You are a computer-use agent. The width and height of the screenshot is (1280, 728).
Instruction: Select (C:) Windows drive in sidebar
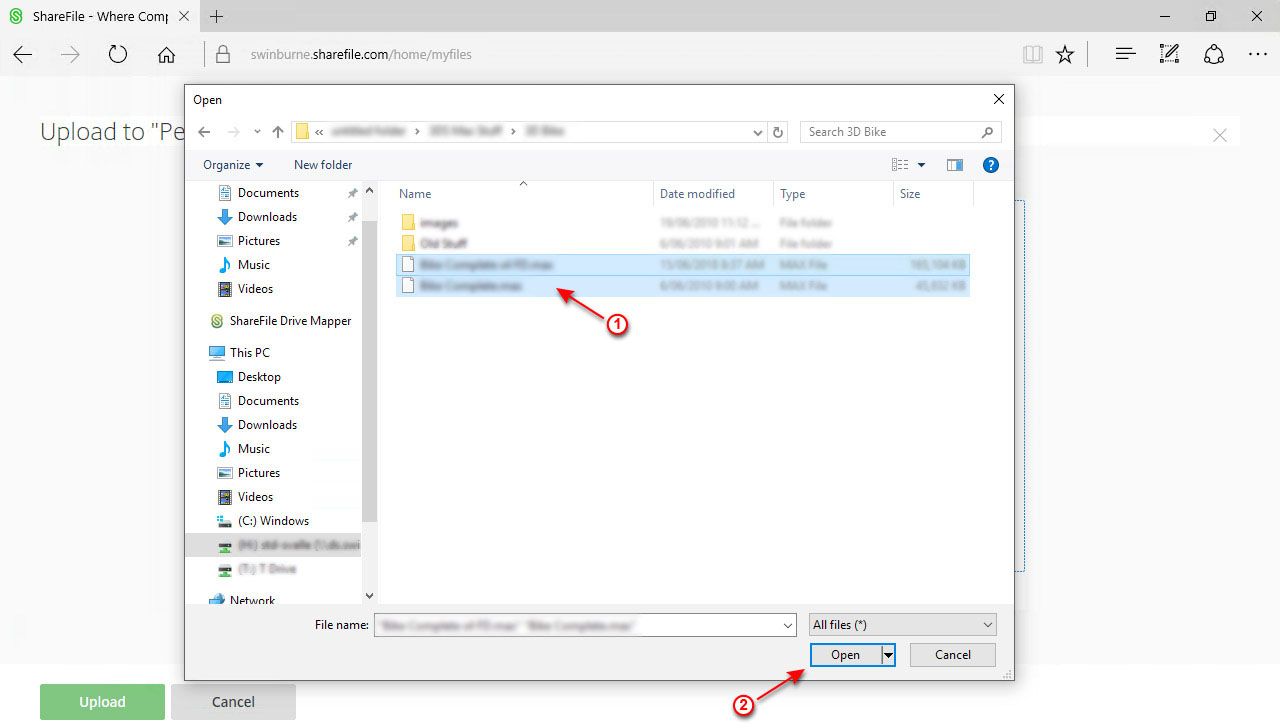[272, 521]
